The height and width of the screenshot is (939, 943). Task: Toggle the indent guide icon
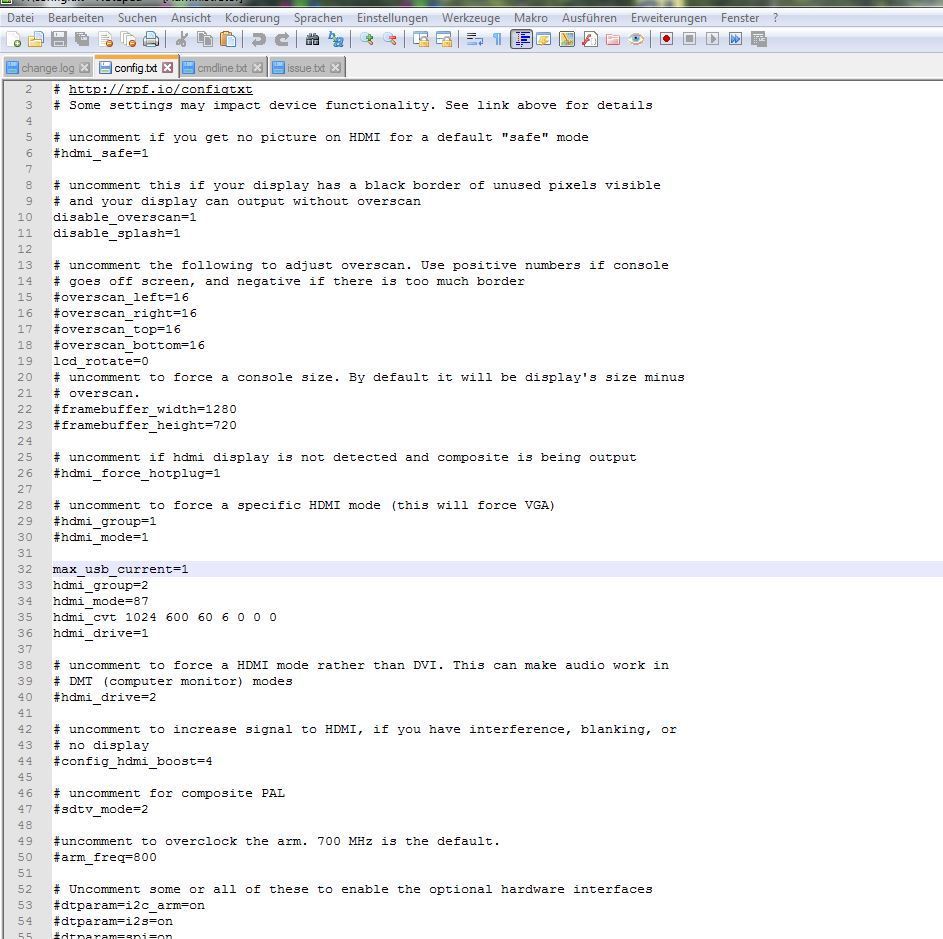521,40
